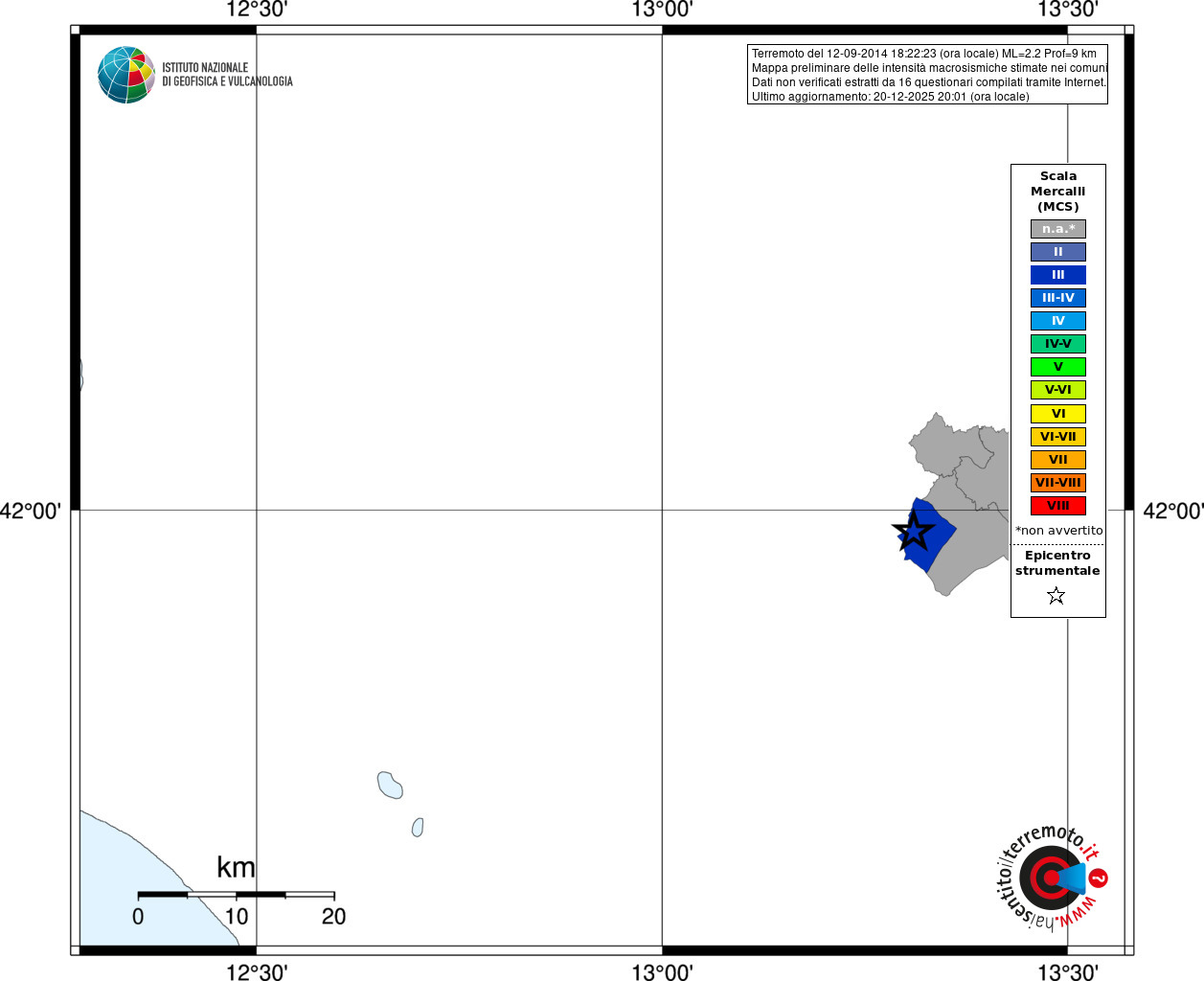Click 'Epicentro strumentale' legend label
This screenshot has height=981, width=1204.
[1057, 563]
